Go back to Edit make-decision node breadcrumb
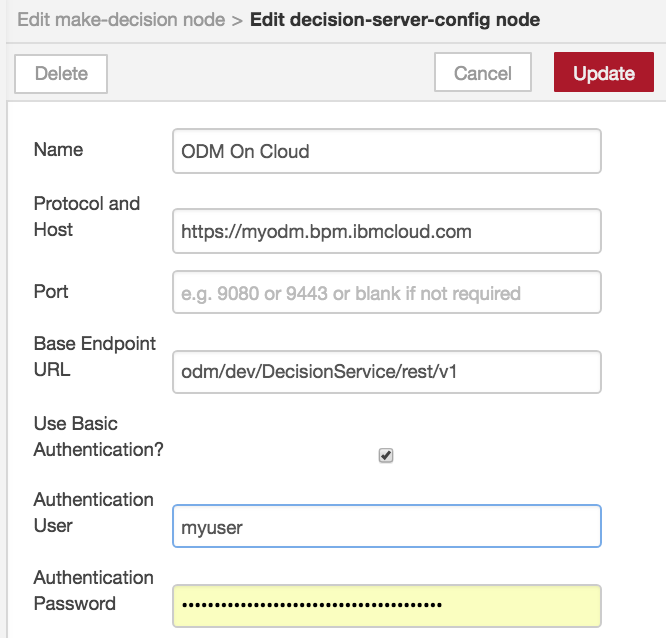Image resolution: width=666 pixels, height=638 pixels. (121, 20)
